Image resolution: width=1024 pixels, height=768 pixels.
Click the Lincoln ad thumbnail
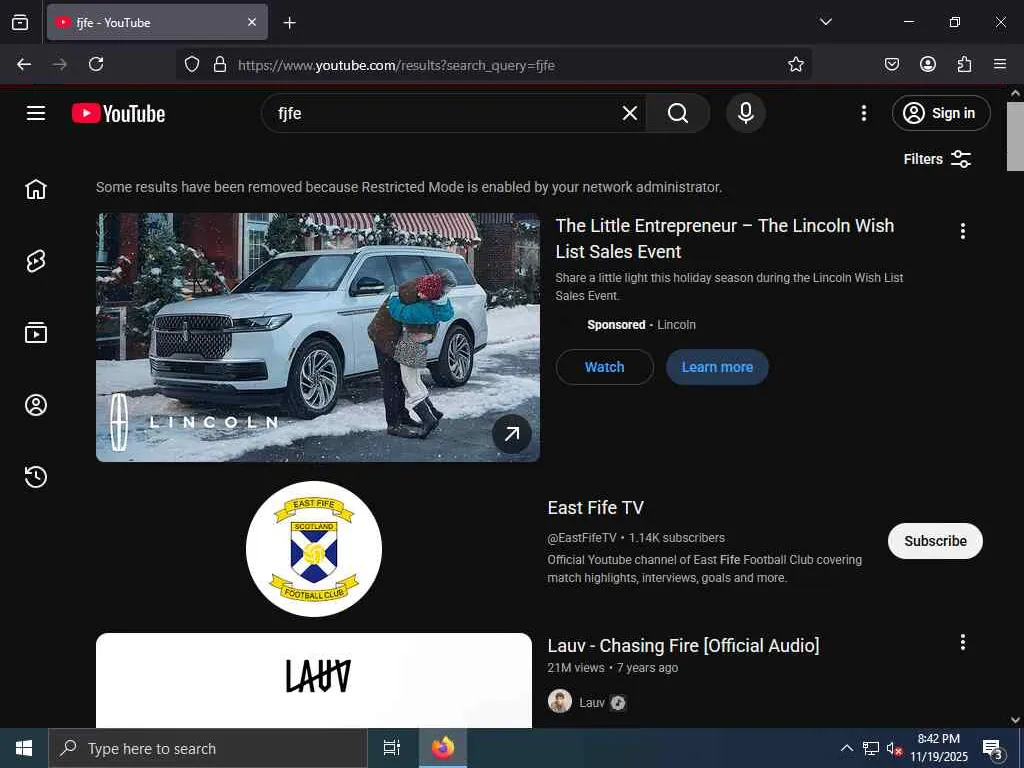coord(318,337)
